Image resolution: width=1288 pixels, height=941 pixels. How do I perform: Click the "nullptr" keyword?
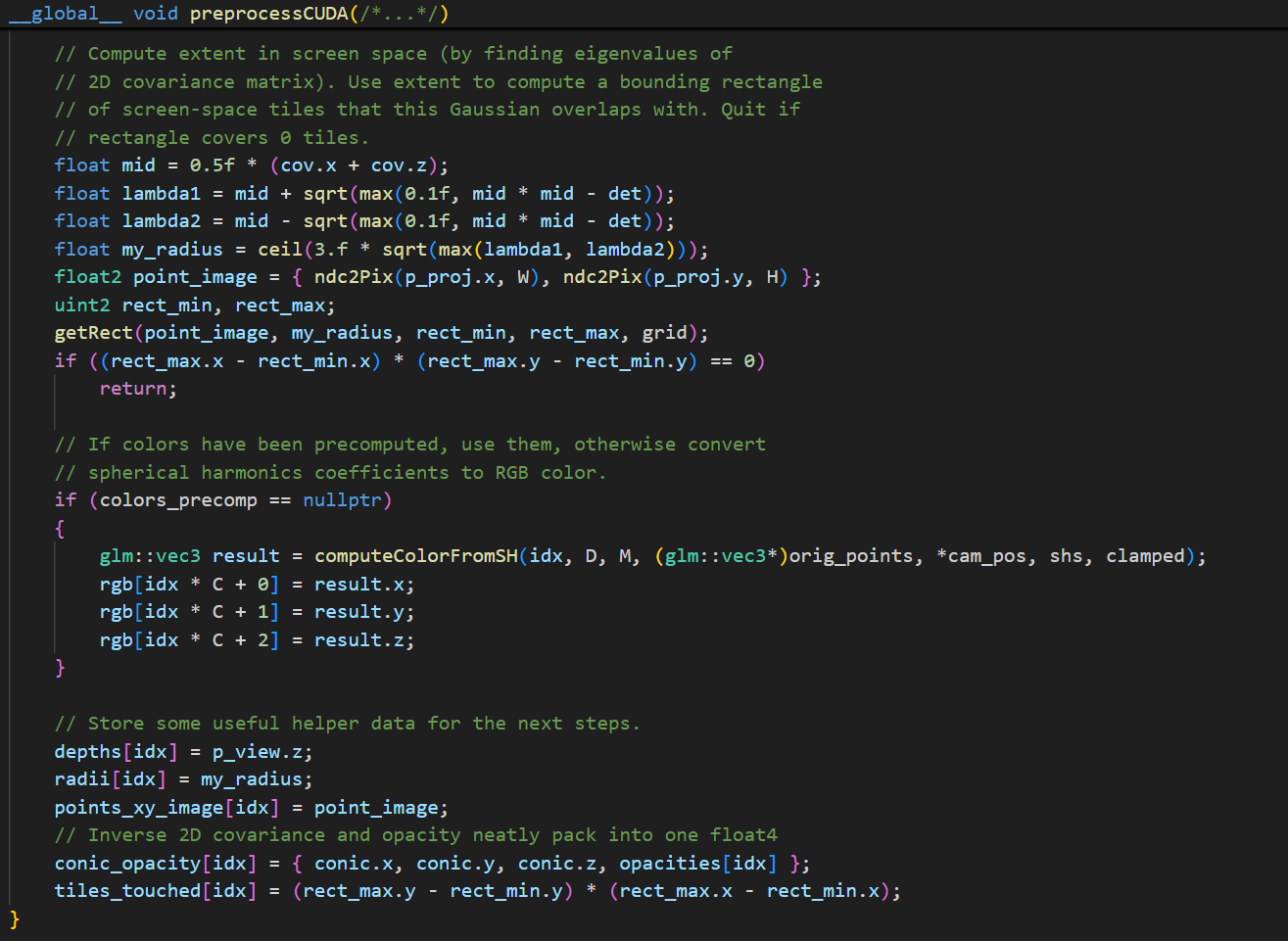click(342, 500)
